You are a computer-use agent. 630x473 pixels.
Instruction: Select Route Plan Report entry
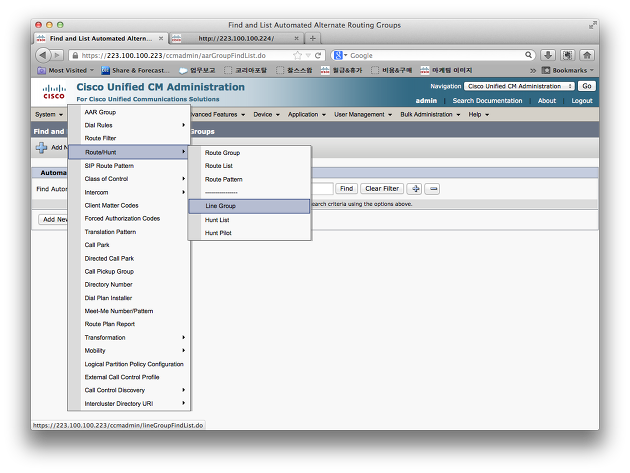click(x=129, y=324)
